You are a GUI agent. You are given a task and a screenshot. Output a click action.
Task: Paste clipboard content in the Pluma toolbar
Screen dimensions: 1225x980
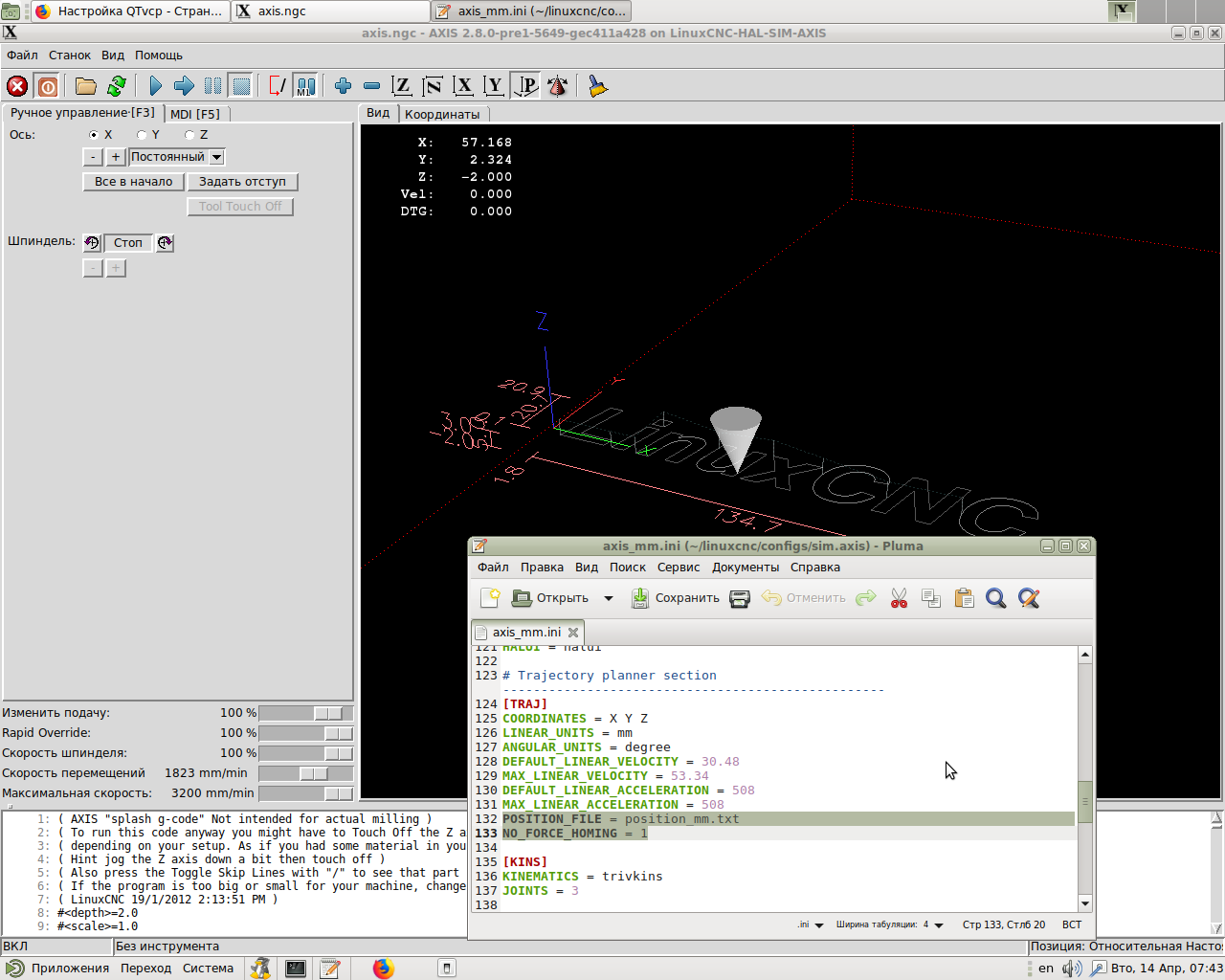964,598
